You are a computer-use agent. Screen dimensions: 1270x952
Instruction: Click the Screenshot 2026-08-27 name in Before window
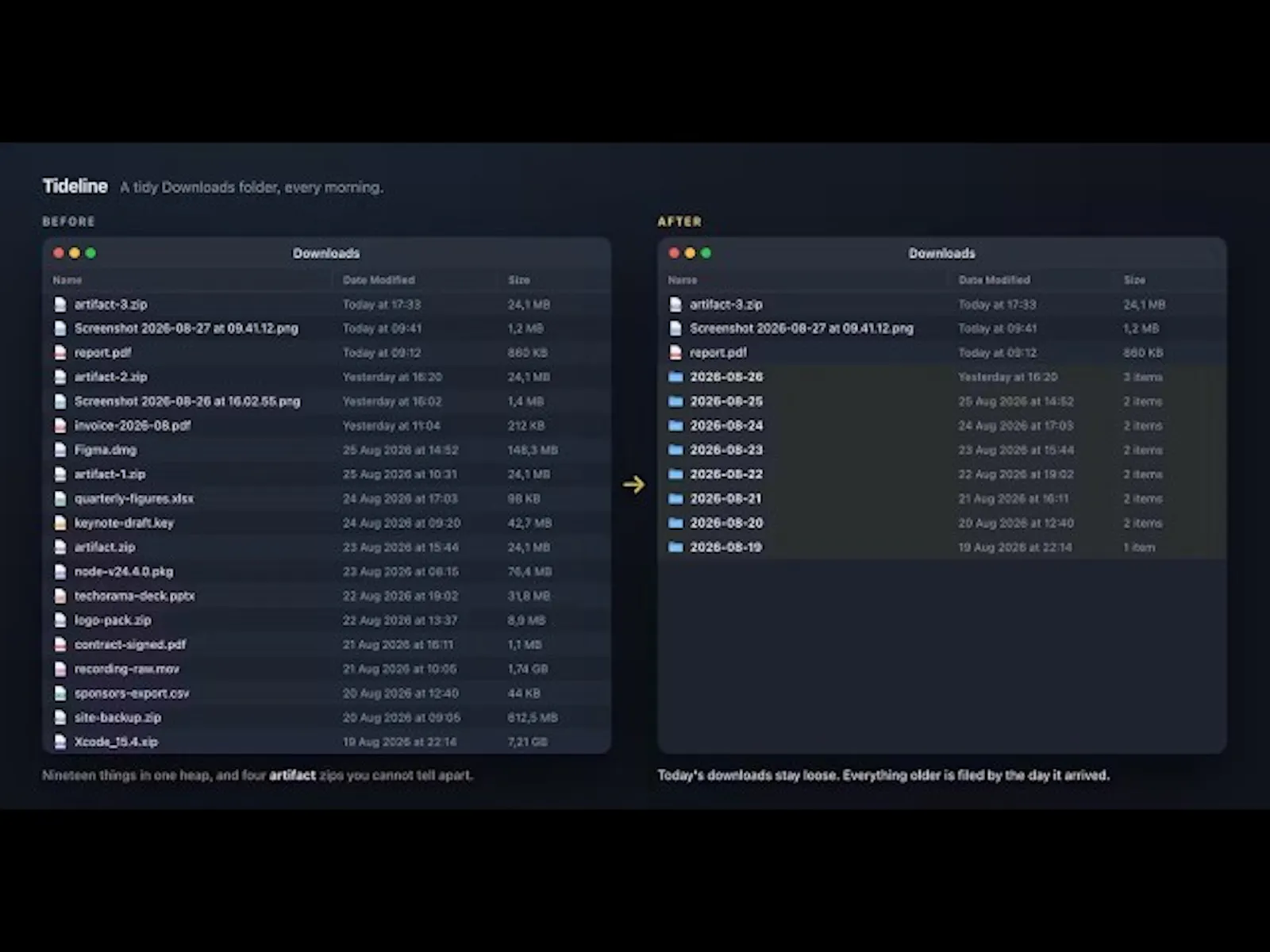point(187,328)
